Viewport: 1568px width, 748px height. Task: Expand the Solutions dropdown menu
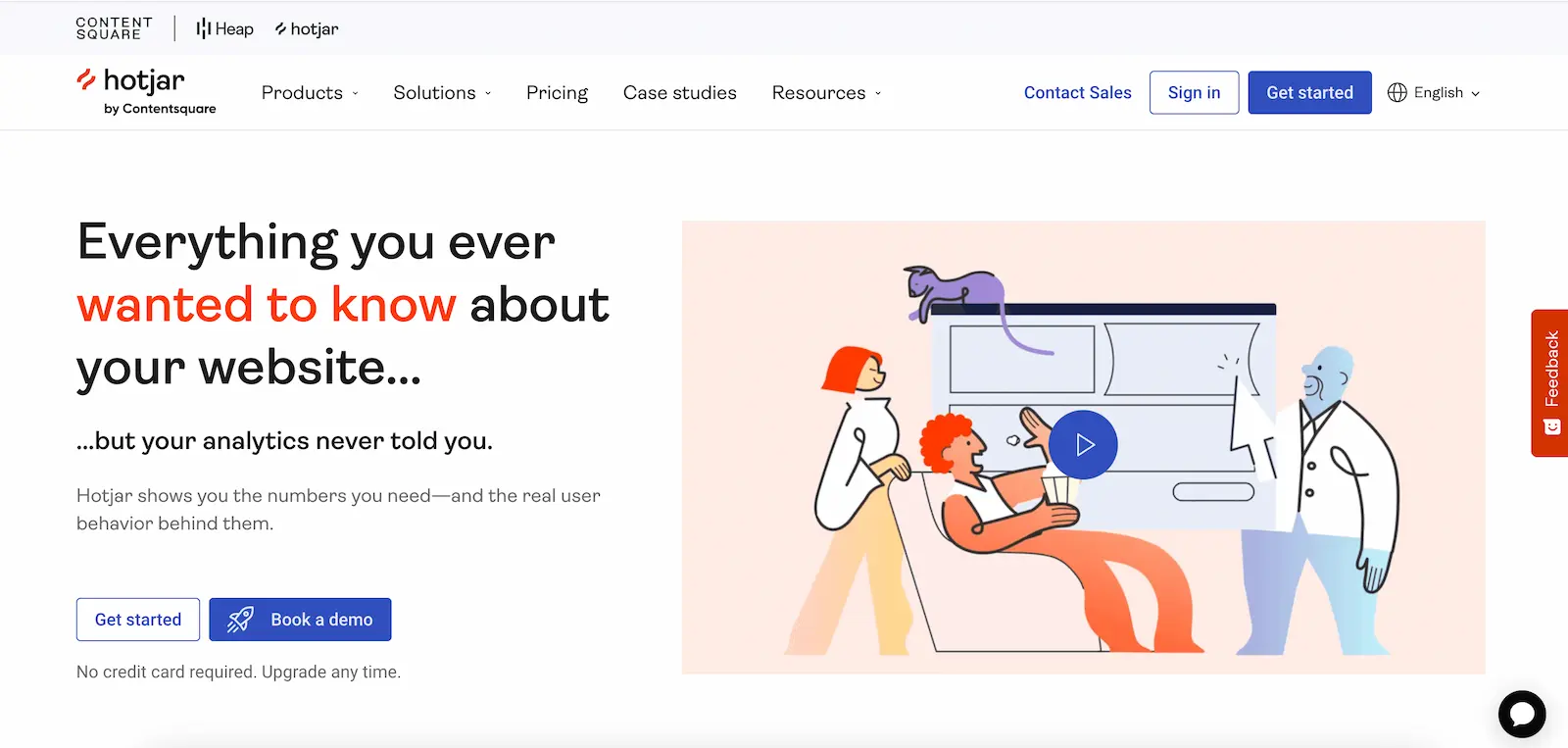[442, 92]
